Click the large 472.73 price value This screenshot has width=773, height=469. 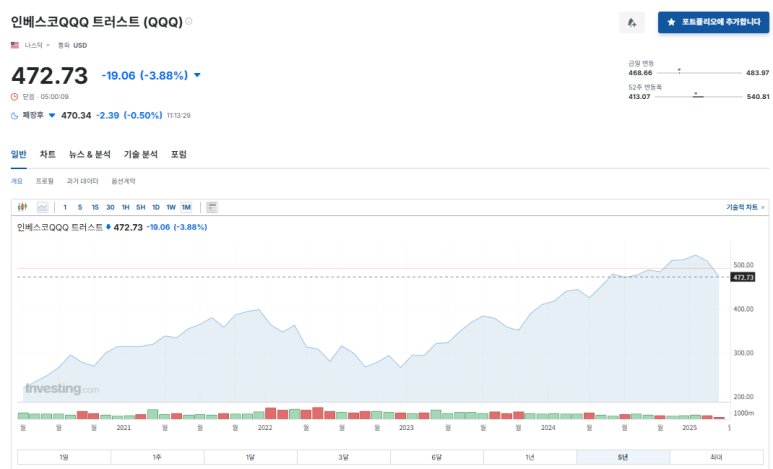(50, 76)
